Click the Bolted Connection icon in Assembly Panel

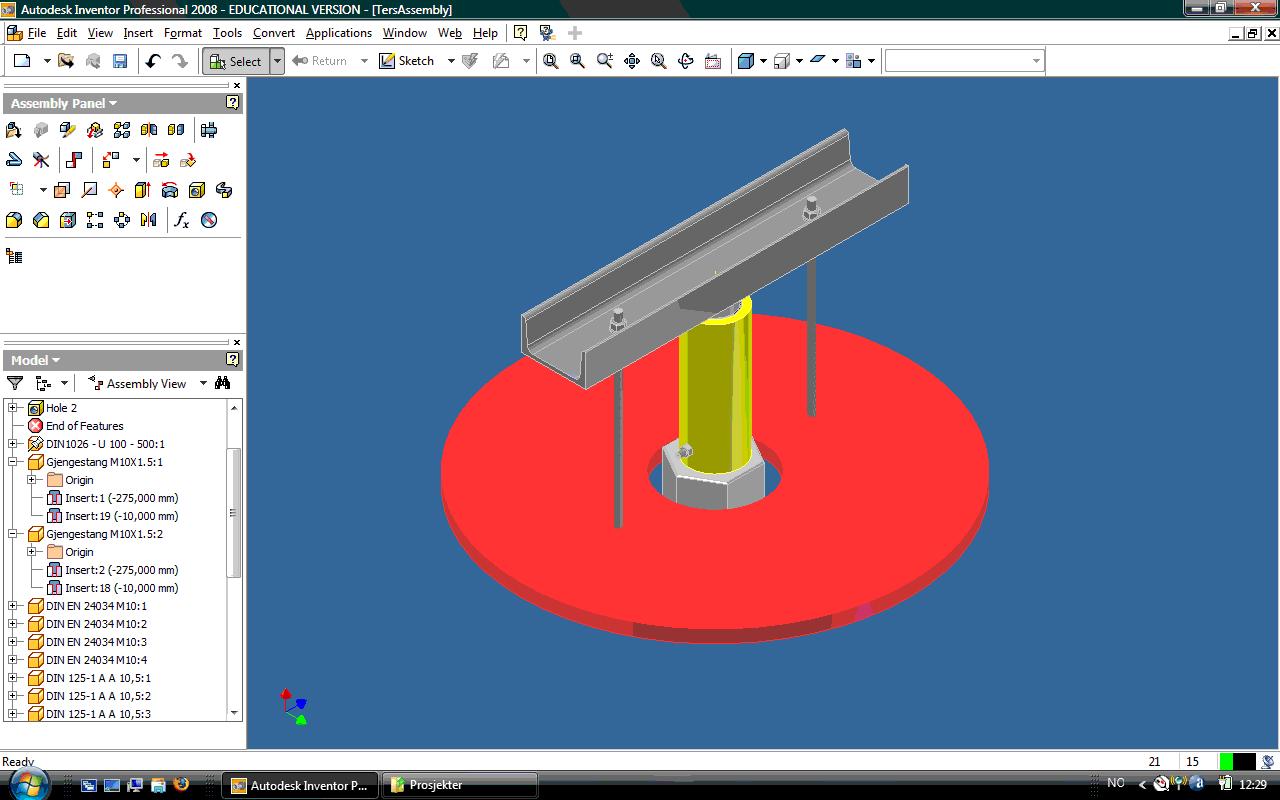[x=209, y=130]
